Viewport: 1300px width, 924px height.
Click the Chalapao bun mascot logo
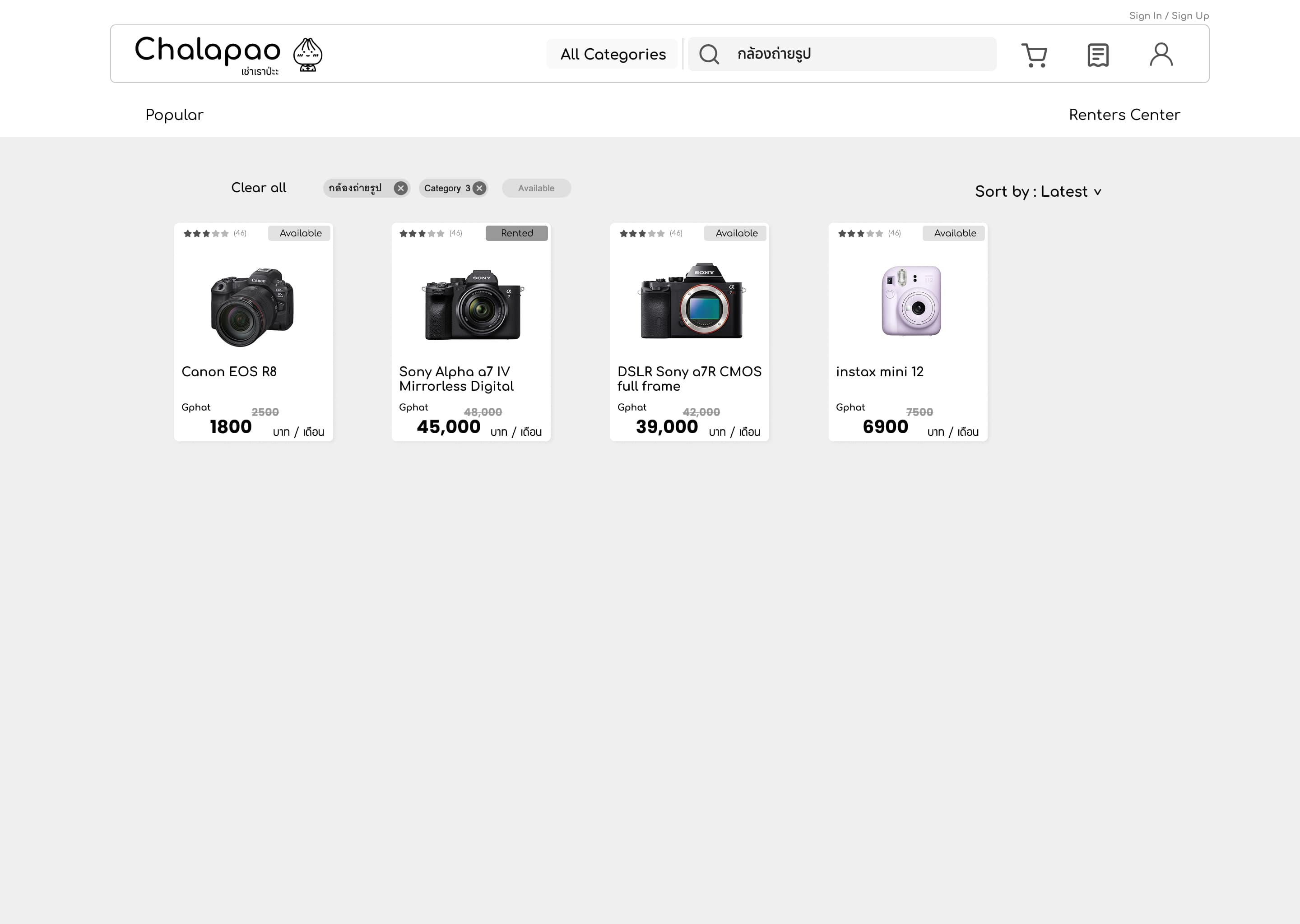tap(307, 55)
